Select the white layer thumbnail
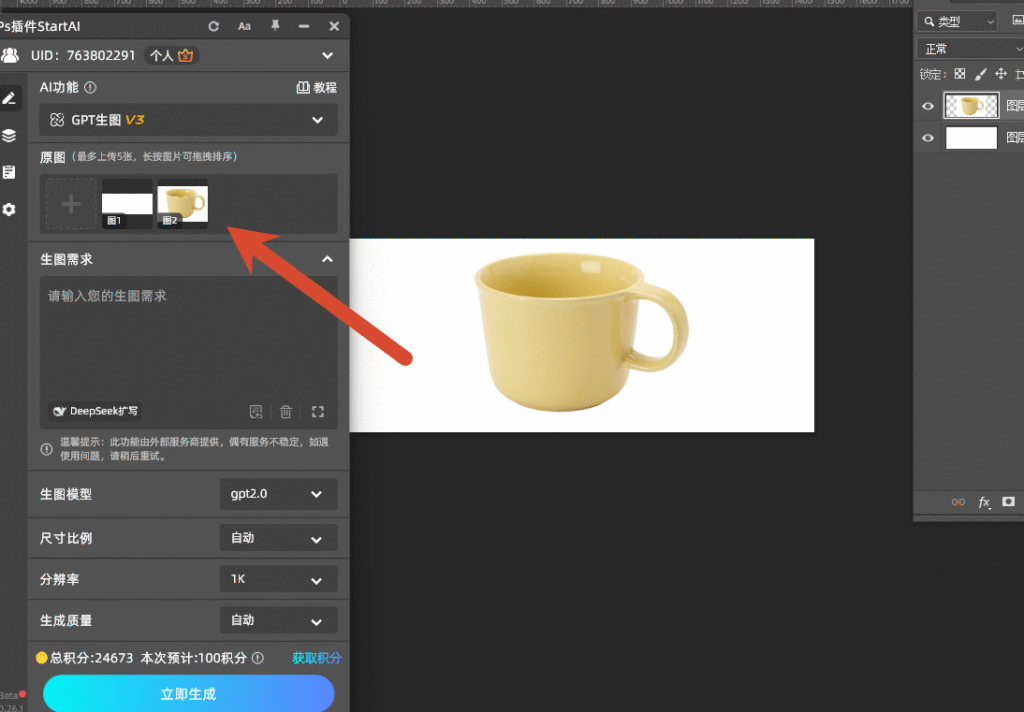The height and width of the screenshot is (712, 1024). click(x=971, y=138)
